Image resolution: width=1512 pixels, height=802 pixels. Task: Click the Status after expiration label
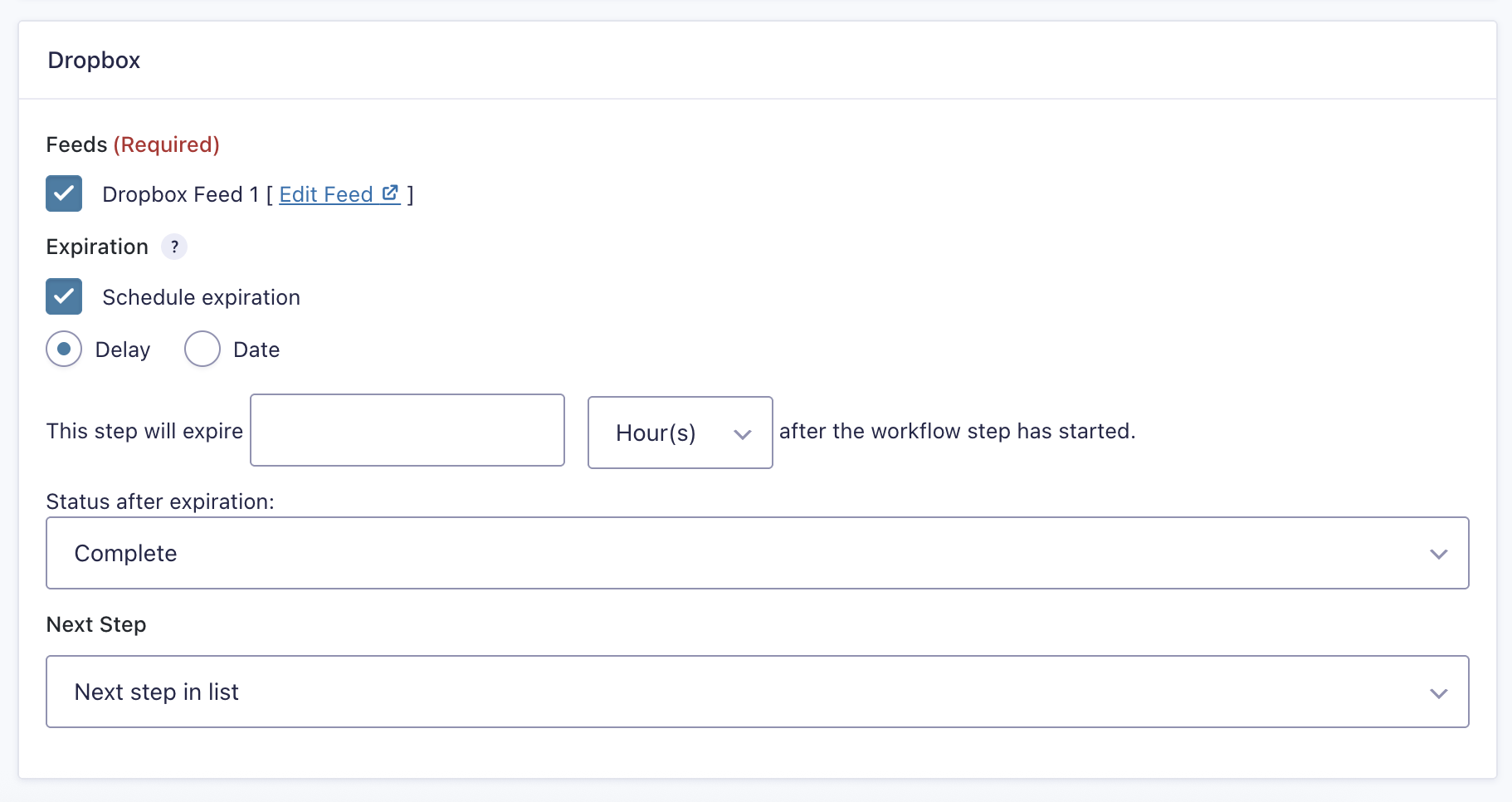pos(160,501)
